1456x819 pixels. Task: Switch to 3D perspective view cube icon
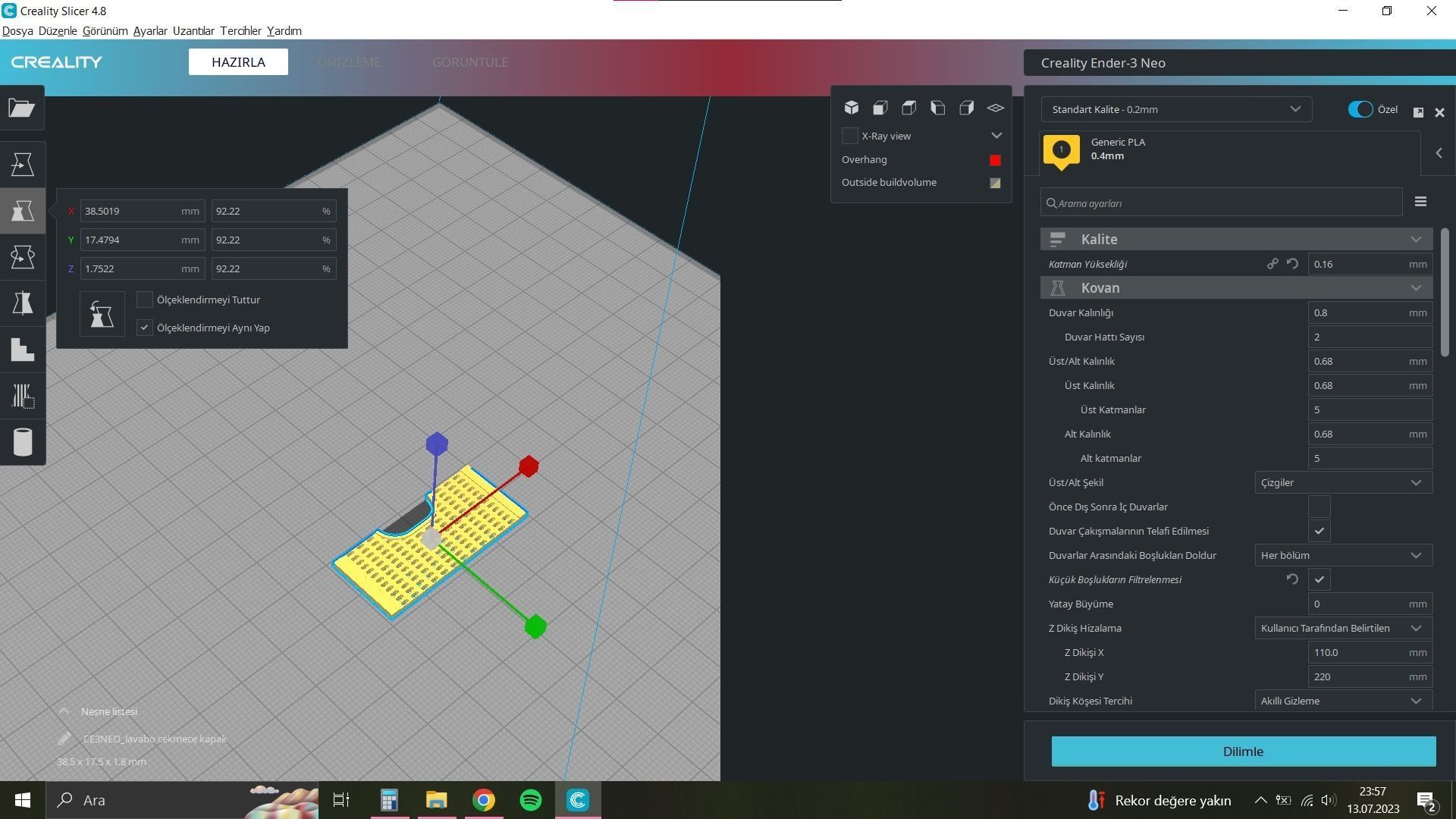coord(852,108)
